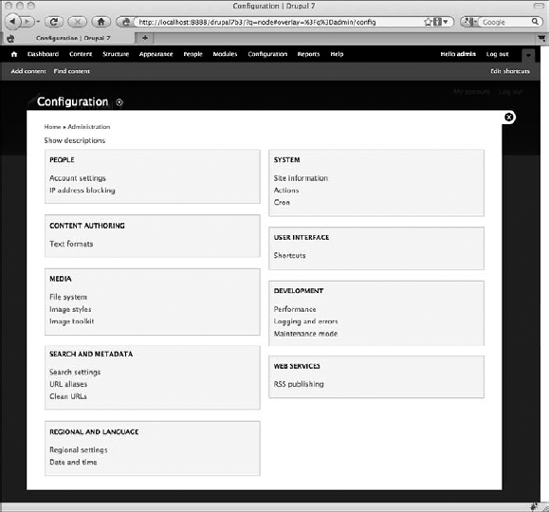Viewport: 549px width, 512px height.
Task: Open Account settings
Action: [x=77, y=178]
